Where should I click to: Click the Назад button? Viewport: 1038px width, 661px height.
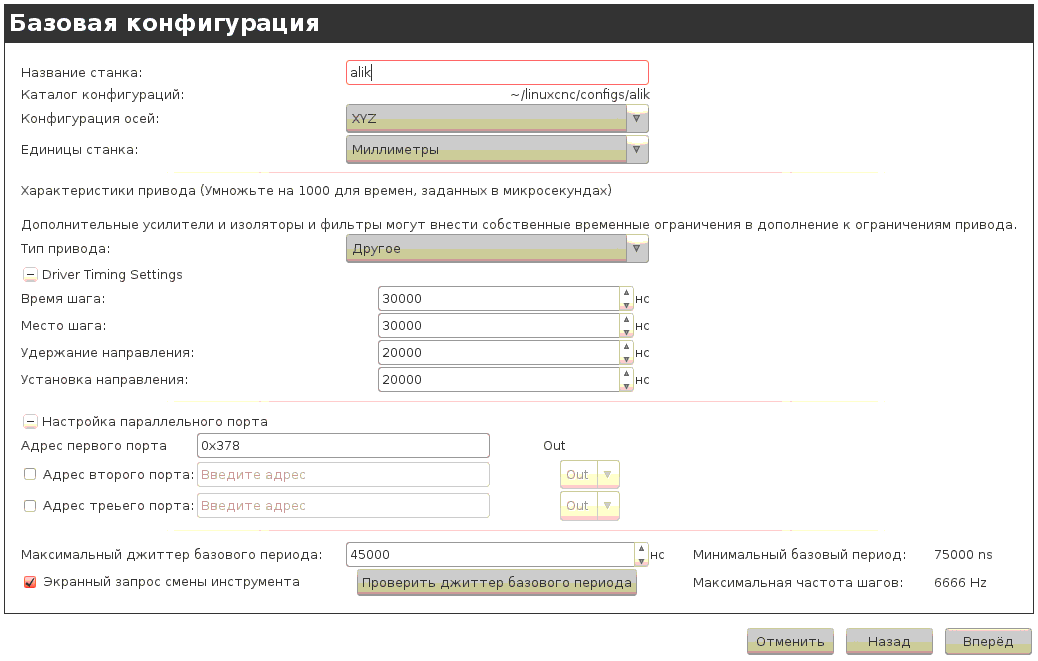[x=889, y=642]
